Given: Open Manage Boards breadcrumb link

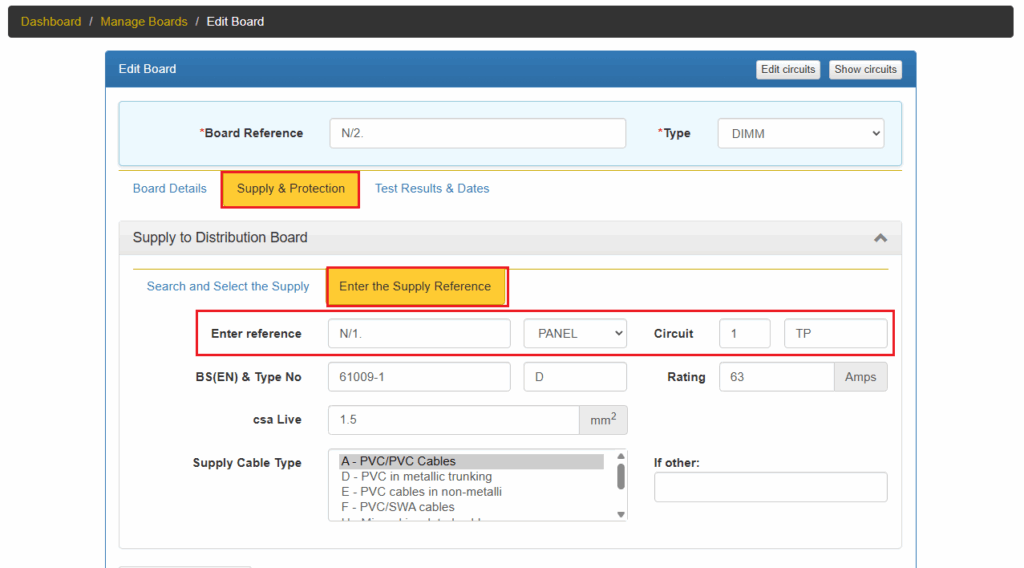Looking at the screenshot, I should [144, 21].
